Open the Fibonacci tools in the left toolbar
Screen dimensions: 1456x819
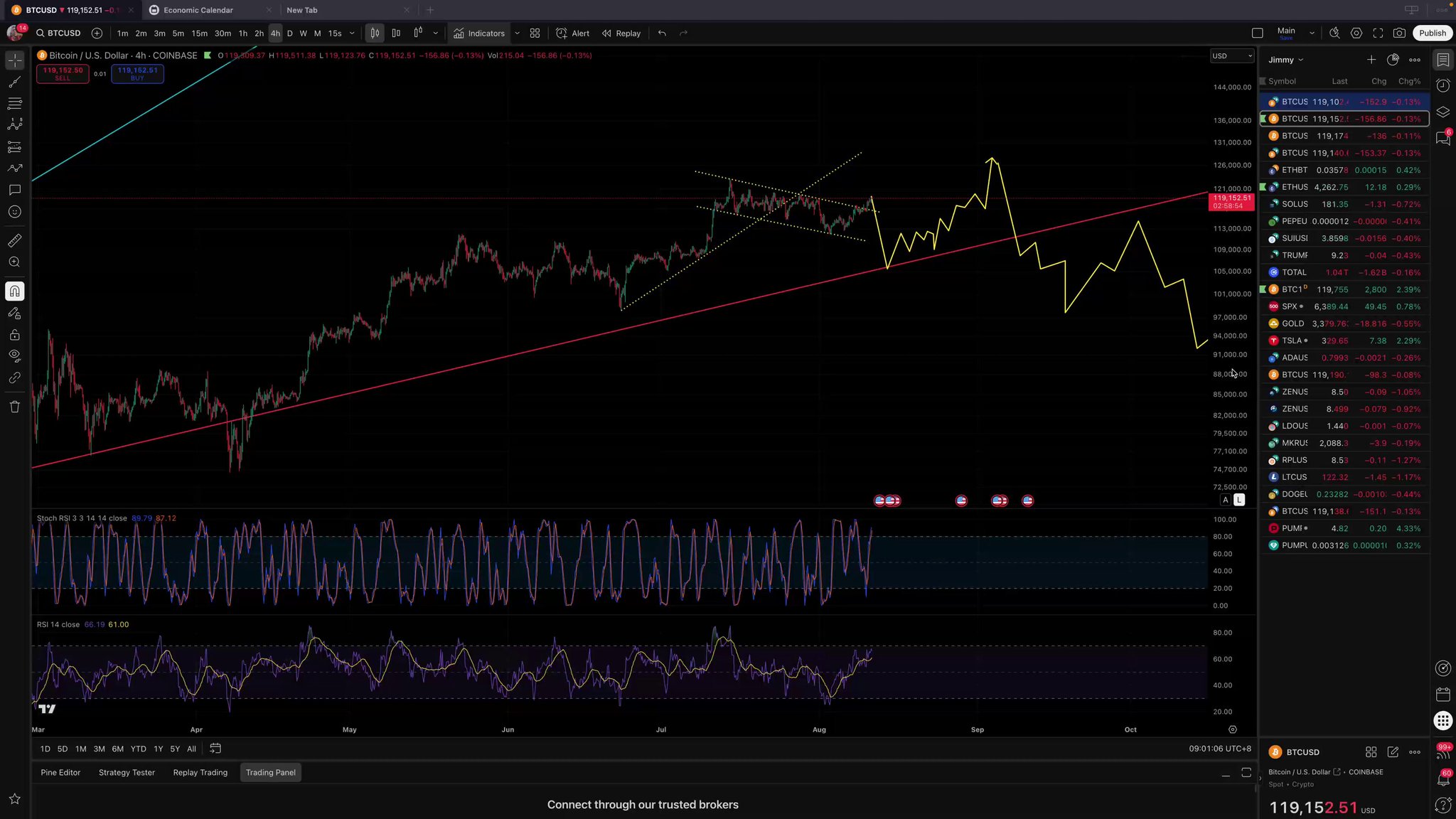[14, 103]
